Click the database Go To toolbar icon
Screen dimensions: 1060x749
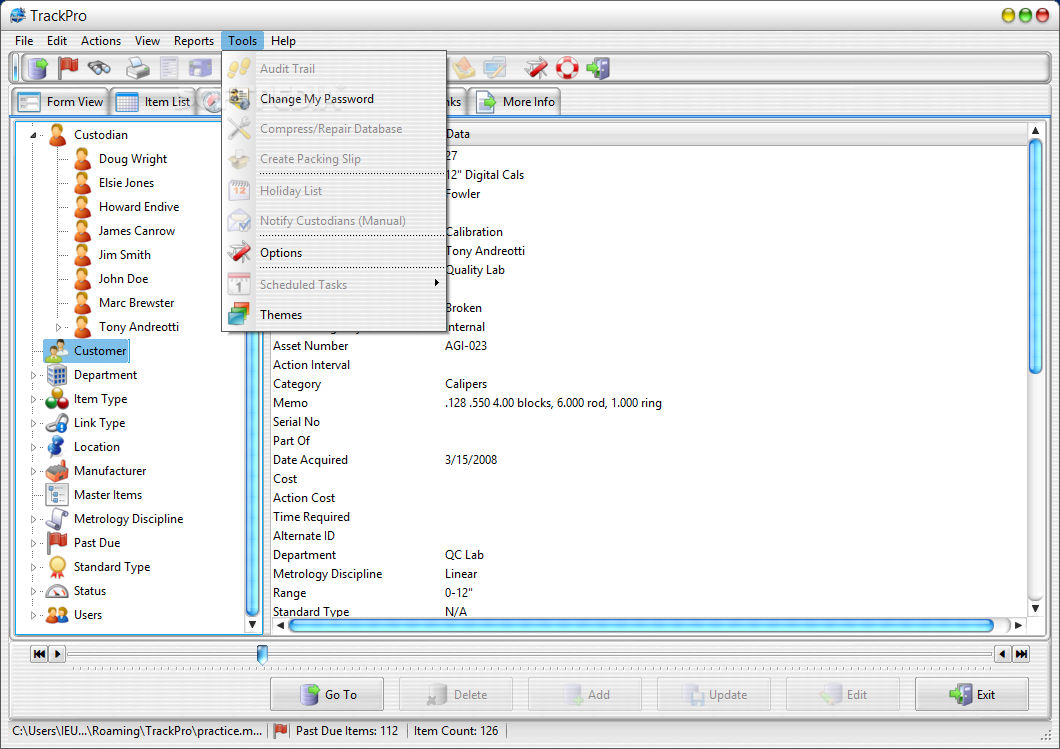(38, 68)
